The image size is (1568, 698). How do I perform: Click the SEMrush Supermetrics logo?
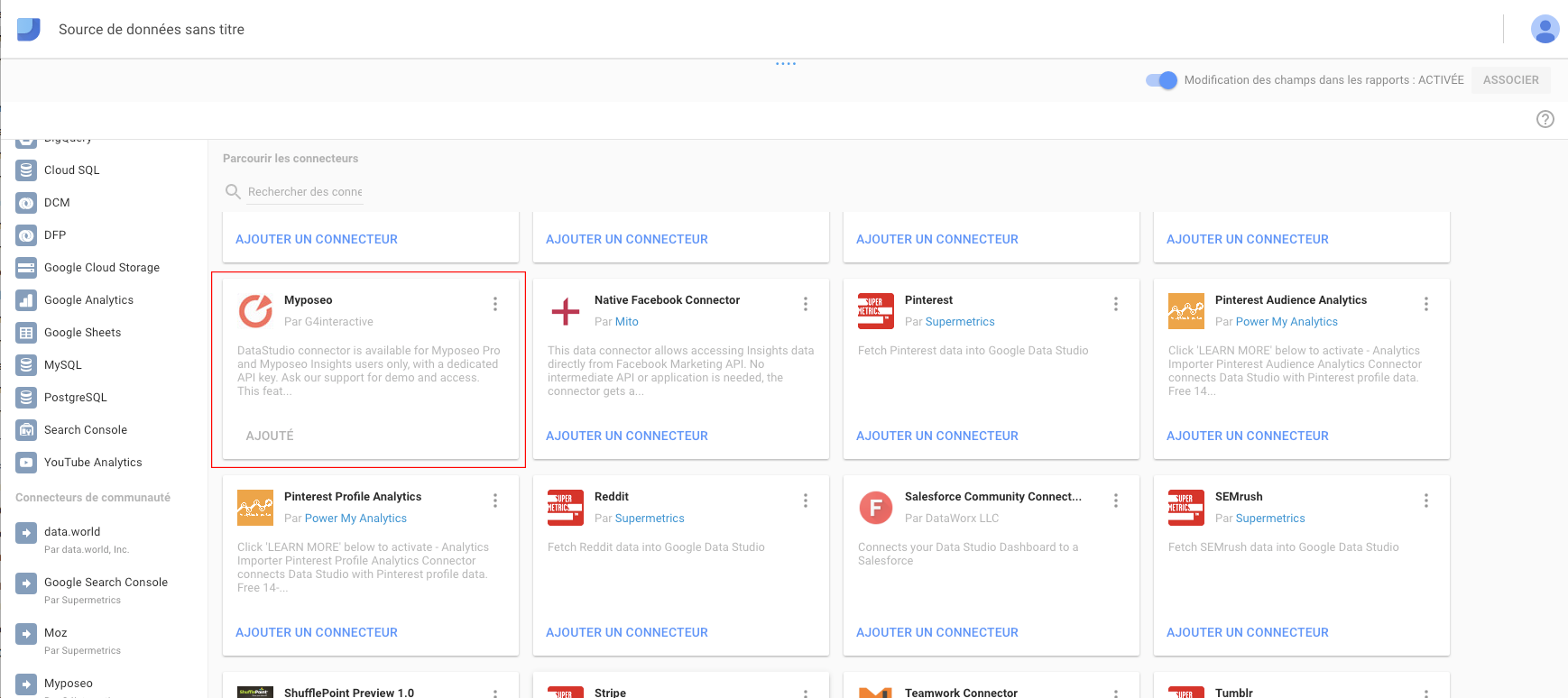[x=1186, y=508]
